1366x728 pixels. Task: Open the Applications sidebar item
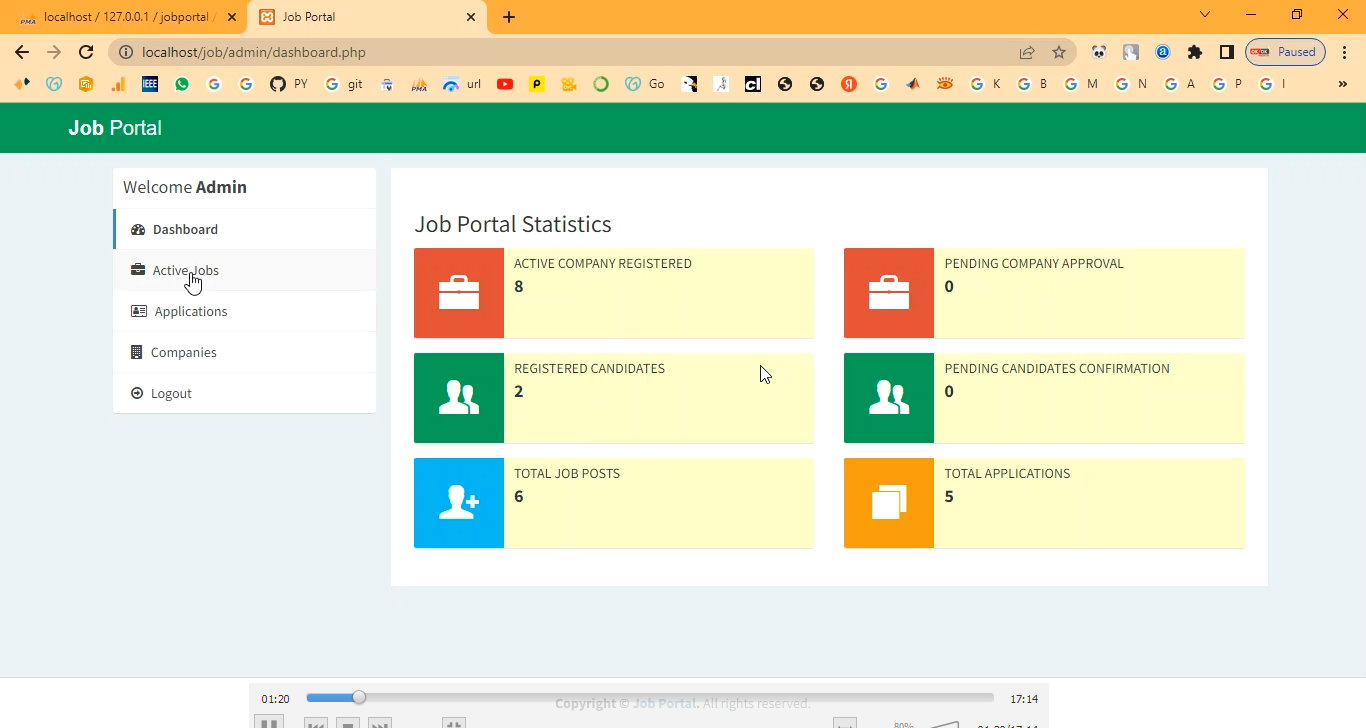click(190, 311)
